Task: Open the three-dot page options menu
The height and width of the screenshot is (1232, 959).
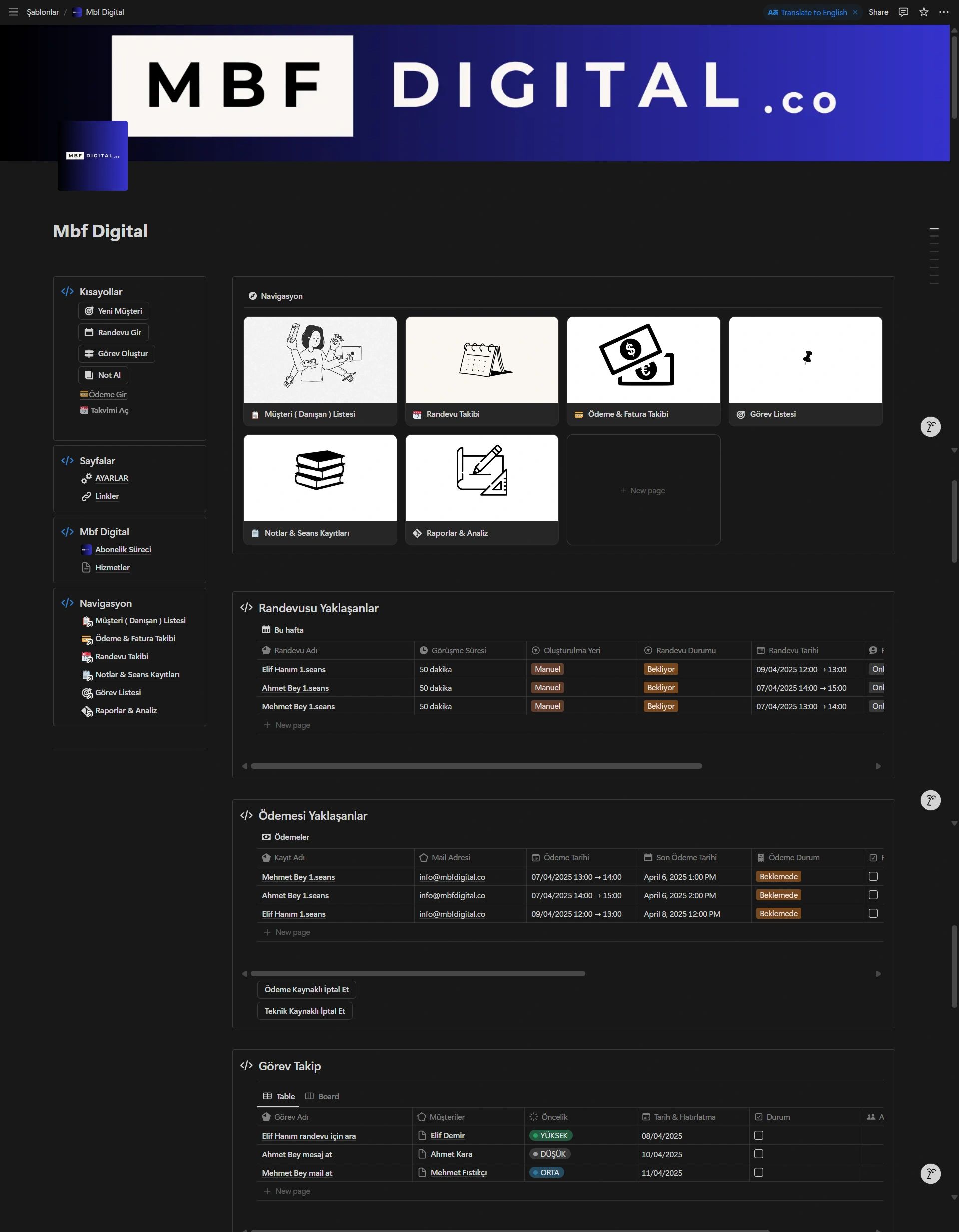Action: pos(943,12)
